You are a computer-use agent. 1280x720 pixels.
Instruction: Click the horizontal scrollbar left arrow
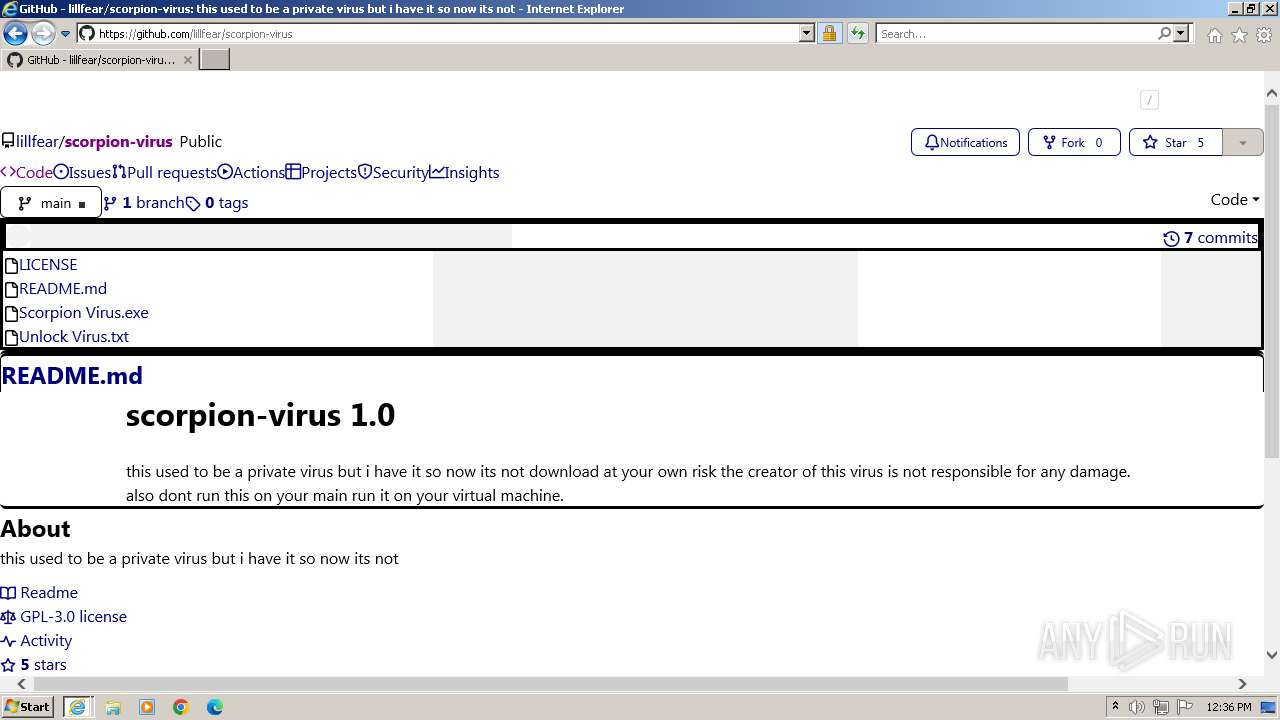pyautogui.click(x=22, y=684)
